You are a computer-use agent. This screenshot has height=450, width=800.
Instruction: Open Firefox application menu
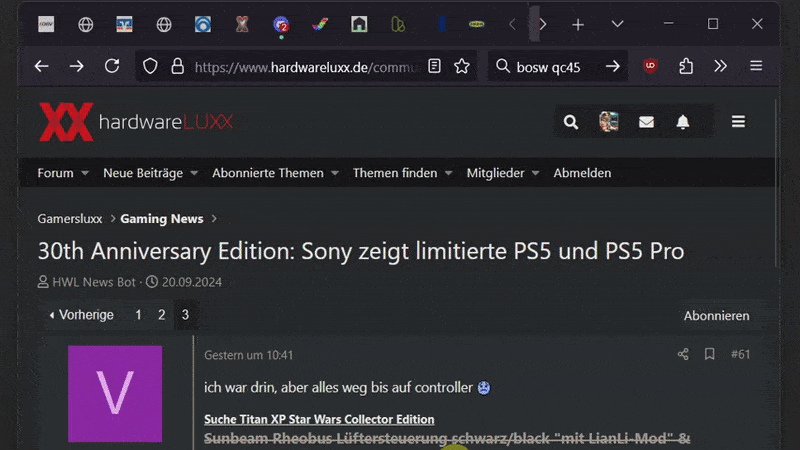756,66
